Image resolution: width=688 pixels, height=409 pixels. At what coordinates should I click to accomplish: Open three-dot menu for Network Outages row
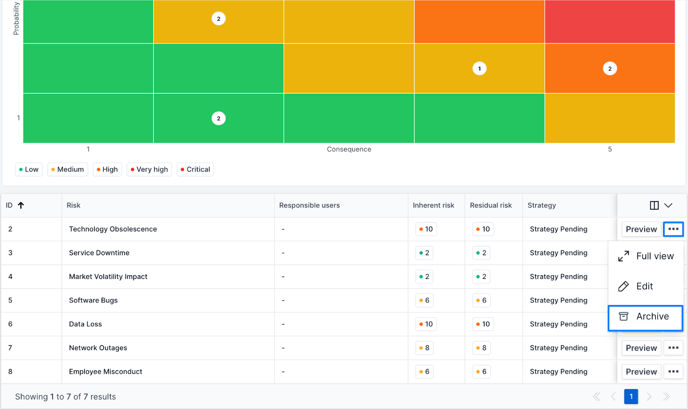673,348
